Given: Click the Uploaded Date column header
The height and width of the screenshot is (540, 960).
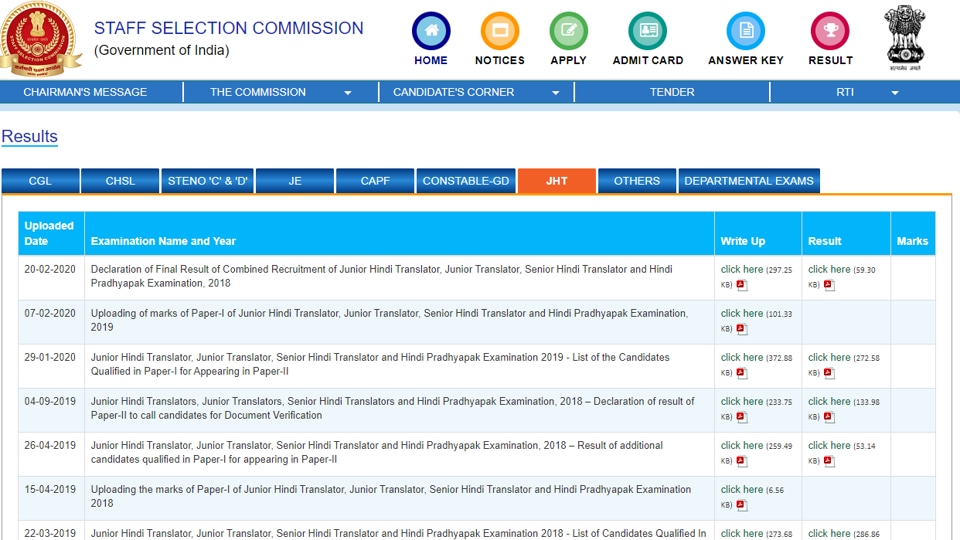Looking at the screenshot, I should 49,233.
